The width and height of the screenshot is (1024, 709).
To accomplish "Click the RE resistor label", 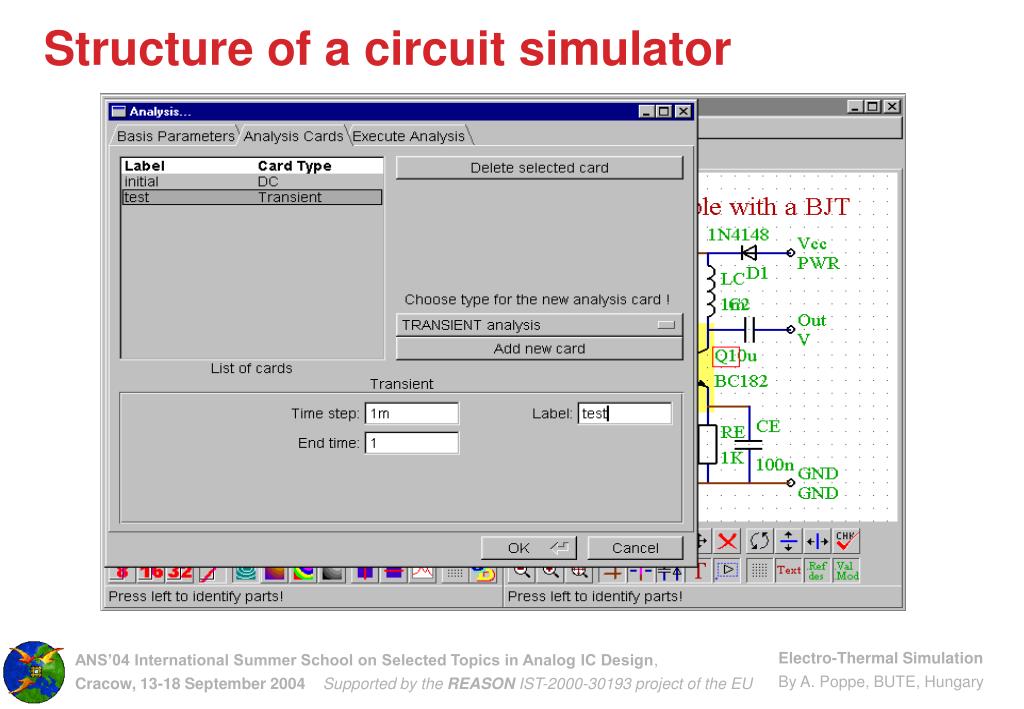I will coord(732,432).
